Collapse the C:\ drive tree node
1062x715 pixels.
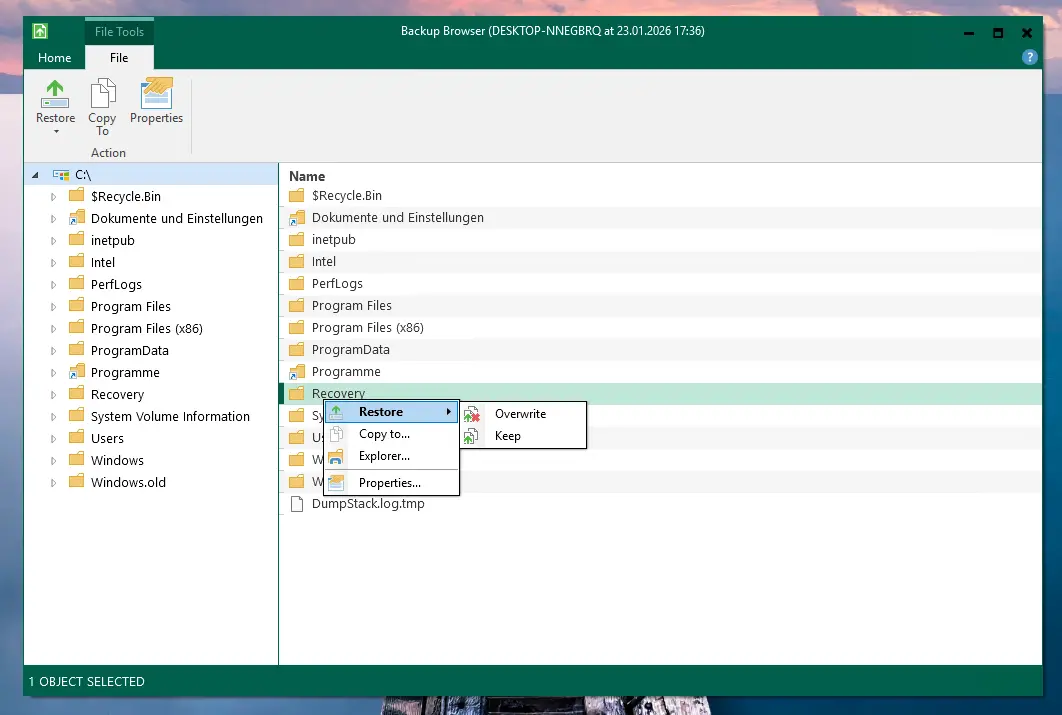(x=36, y=175)
